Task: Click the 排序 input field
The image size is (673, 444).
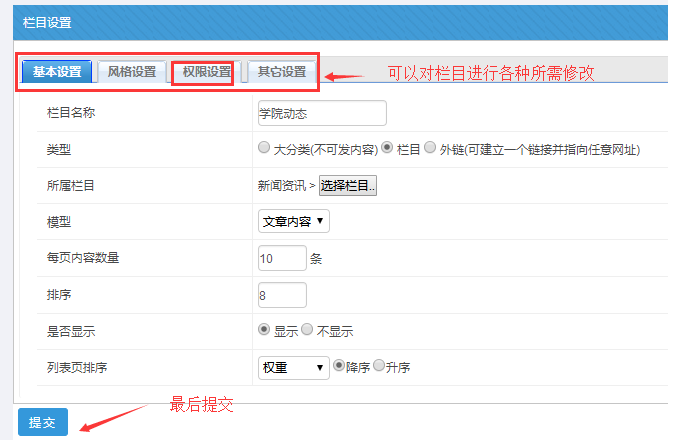Action: point(282,295)
